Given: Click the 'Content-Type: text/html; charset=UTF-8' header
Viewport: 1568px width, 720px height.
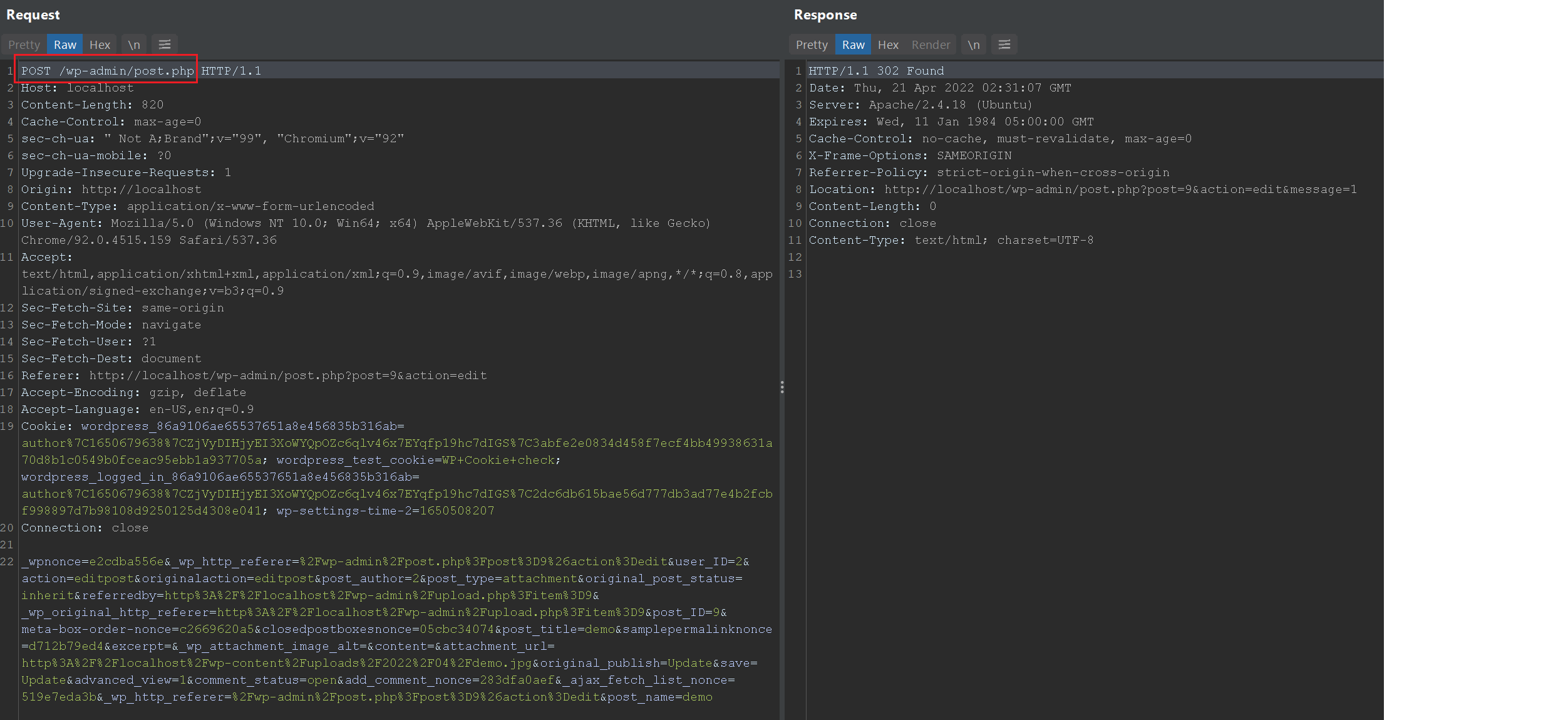Looking at the screenshot, I should point(951,240).
